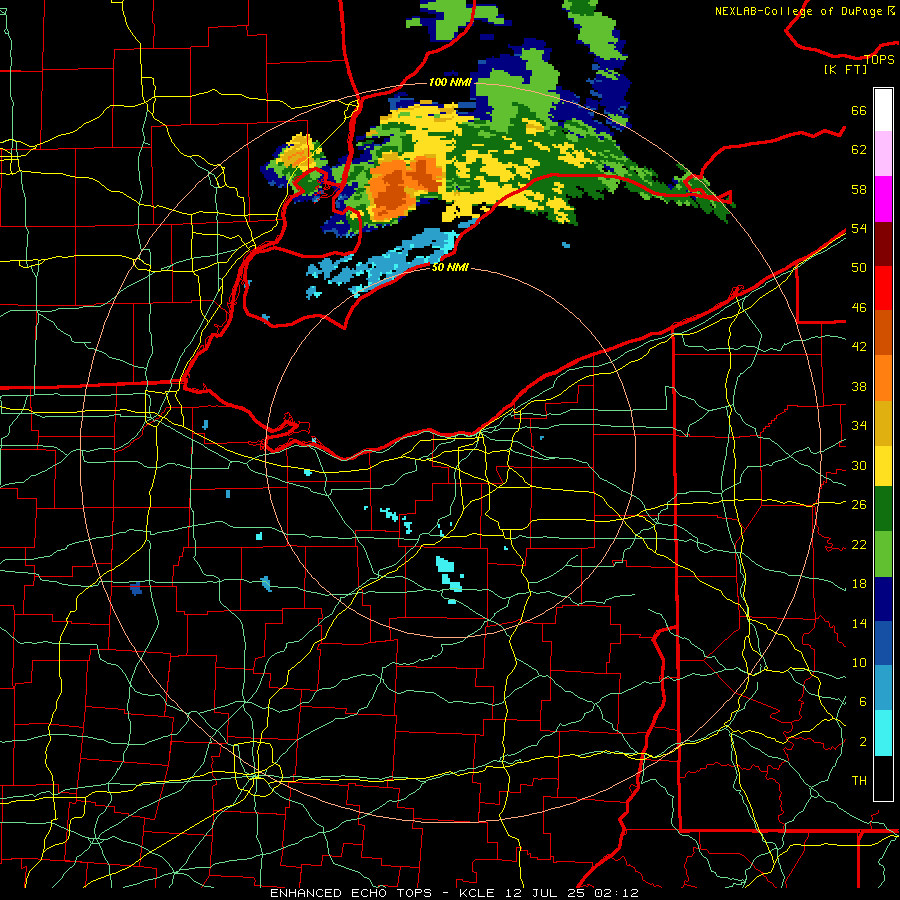Pick the black TH legend swatch
Screen dimensions: 900x900
coord(883,778)
